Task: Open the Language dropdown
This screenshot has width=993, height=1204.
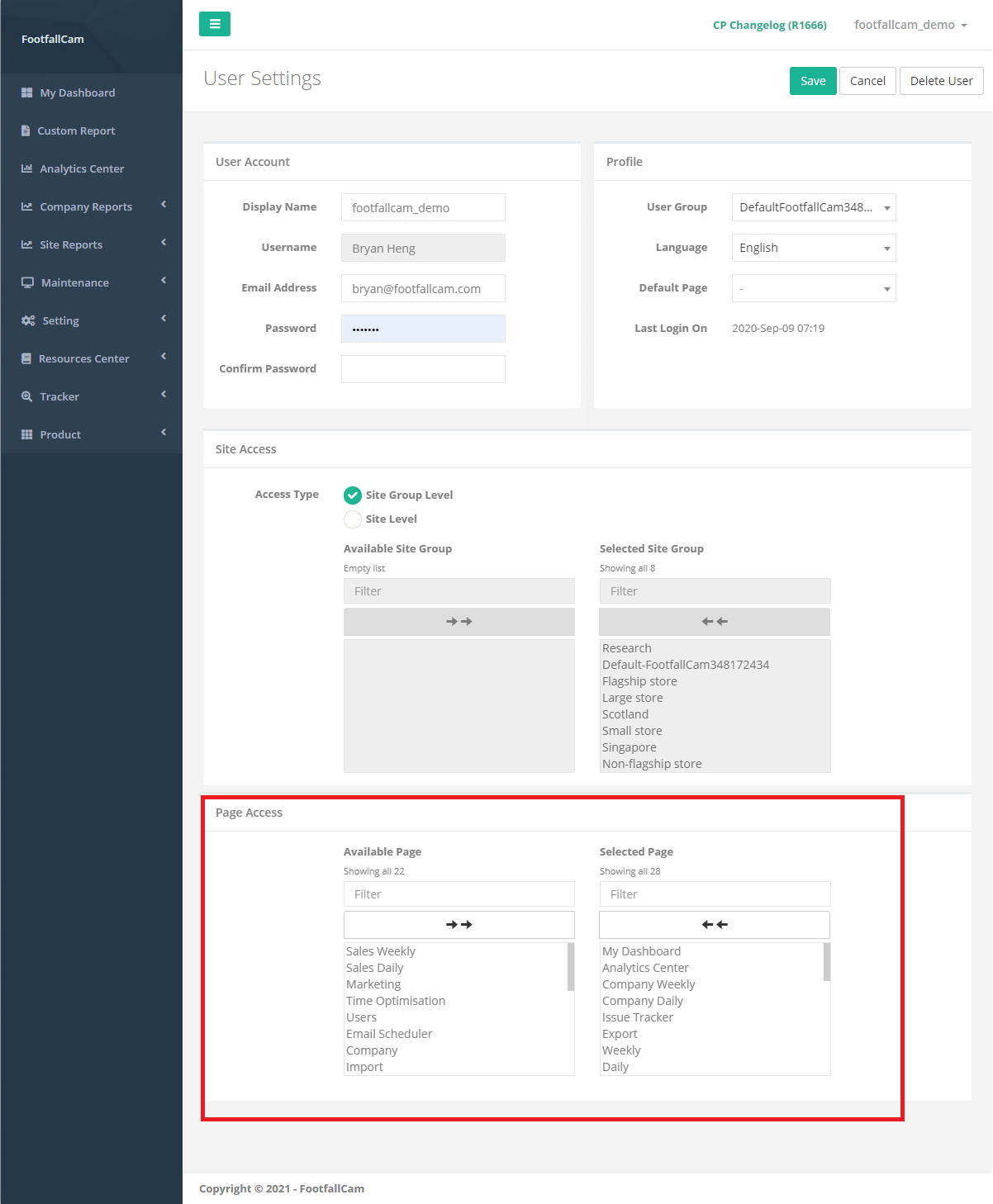Action: tap(813, 248)
